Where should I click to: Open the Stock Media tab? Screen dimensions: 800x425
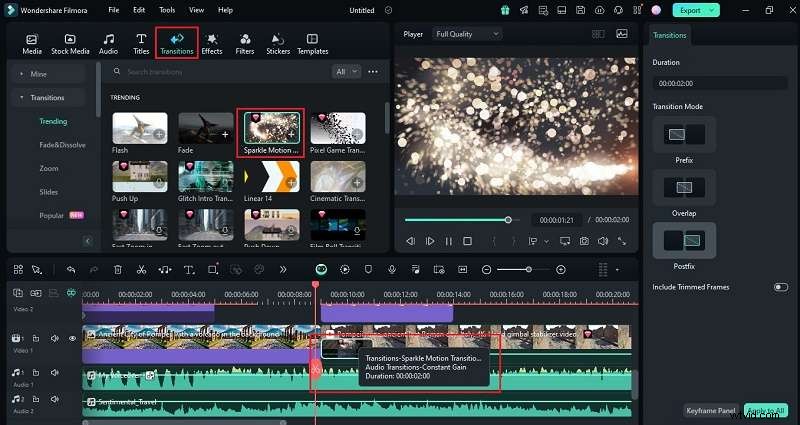(70, 44)
